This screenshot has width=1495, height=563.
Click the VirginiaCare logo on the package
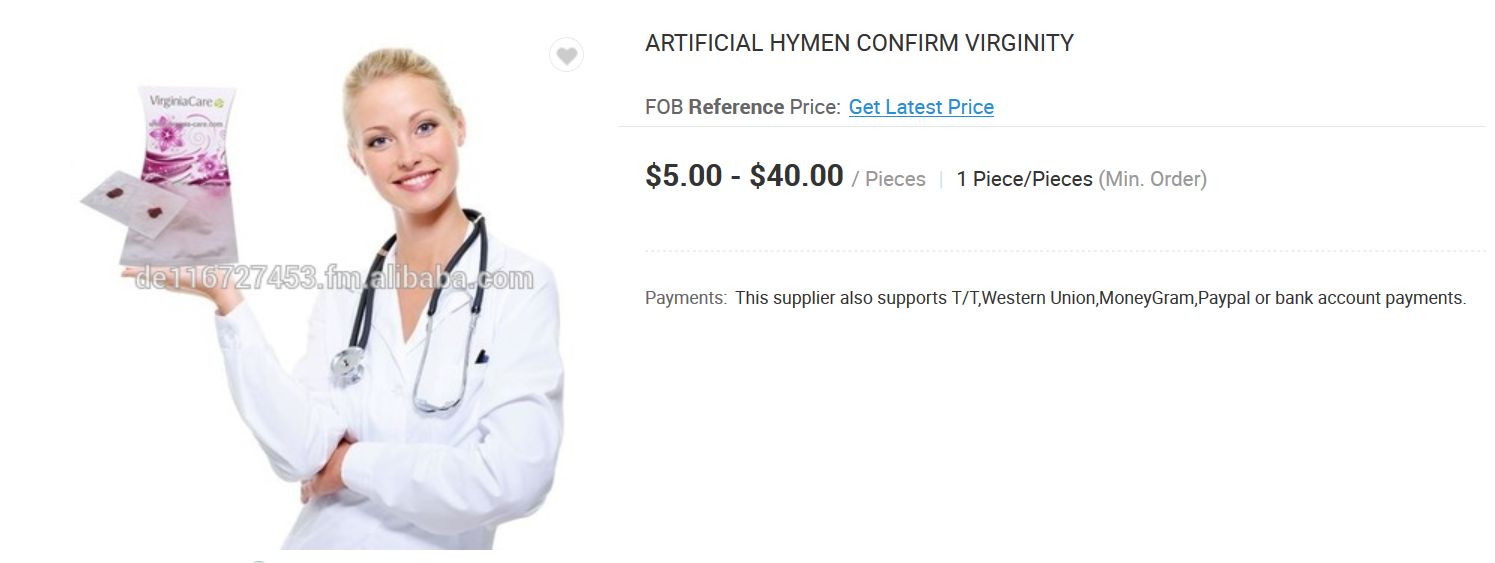186,101
